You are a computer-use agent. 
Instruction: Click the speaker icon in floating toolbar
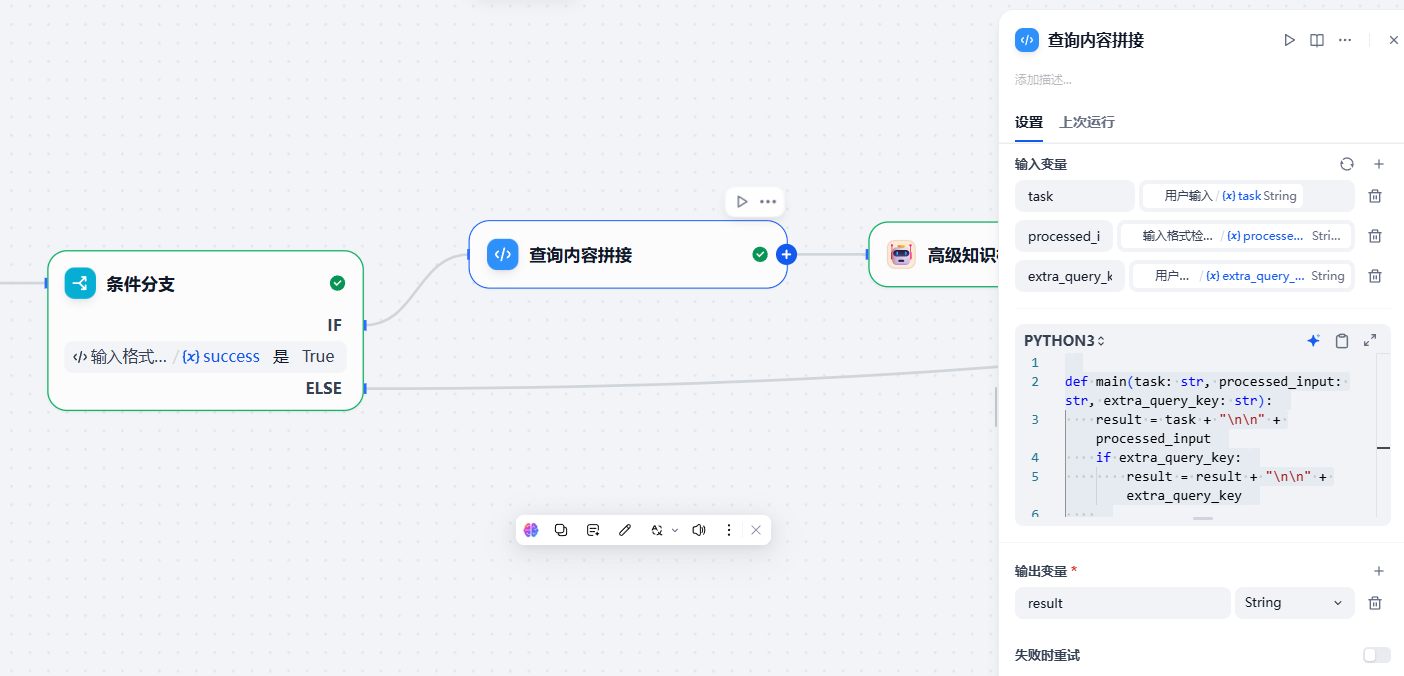[699, 530]
